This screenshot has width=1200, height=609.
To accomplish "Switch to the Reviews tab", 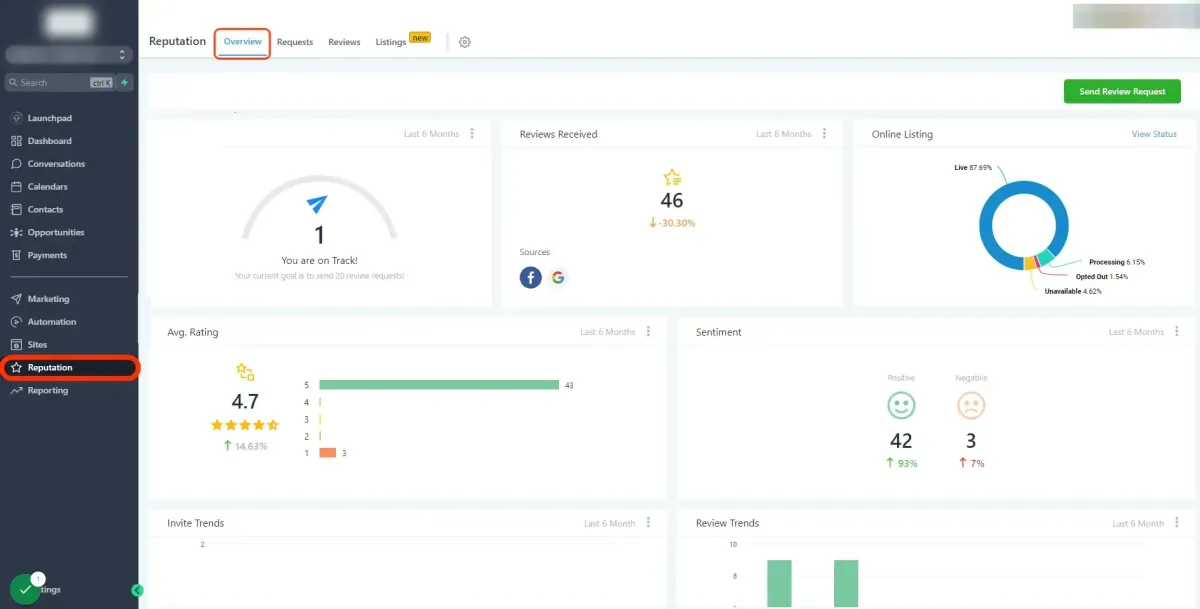I will tap(343, 42).
